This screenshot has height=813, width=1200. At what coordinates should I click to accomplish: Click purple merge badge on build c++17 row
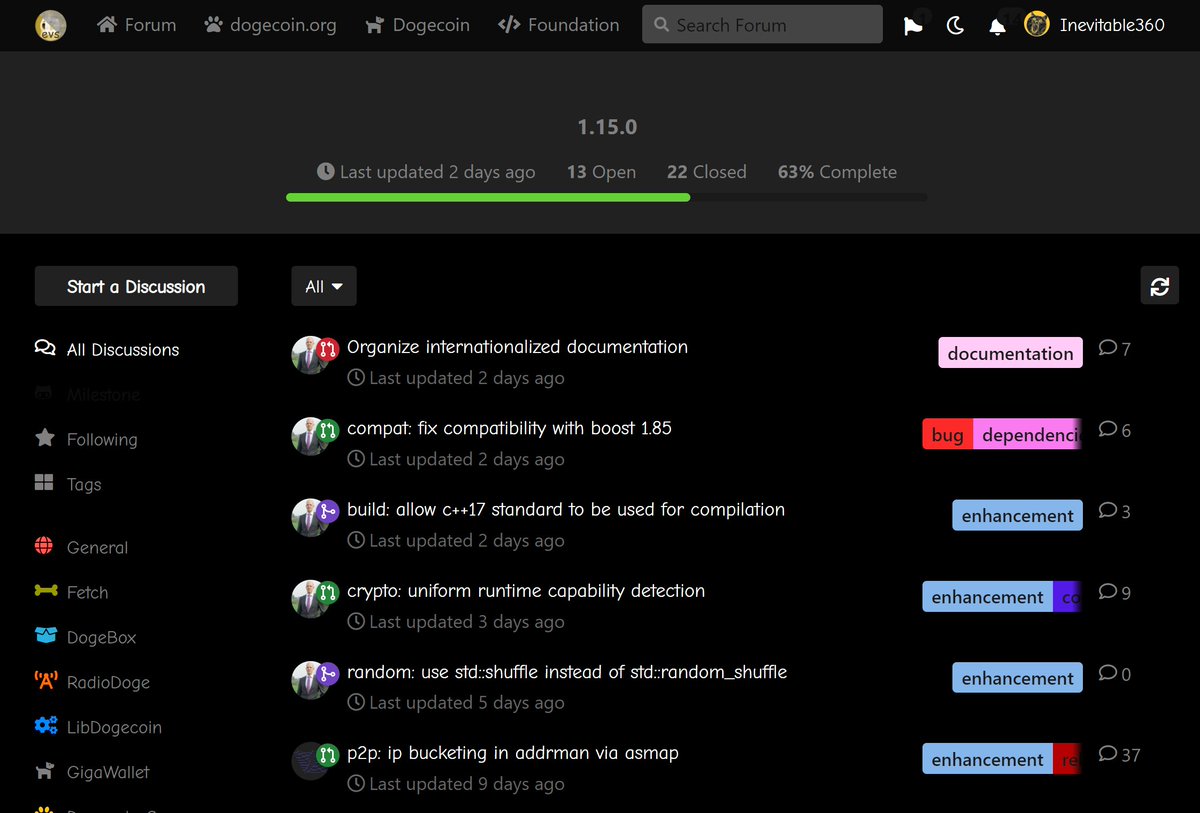(x=328, y=512)
